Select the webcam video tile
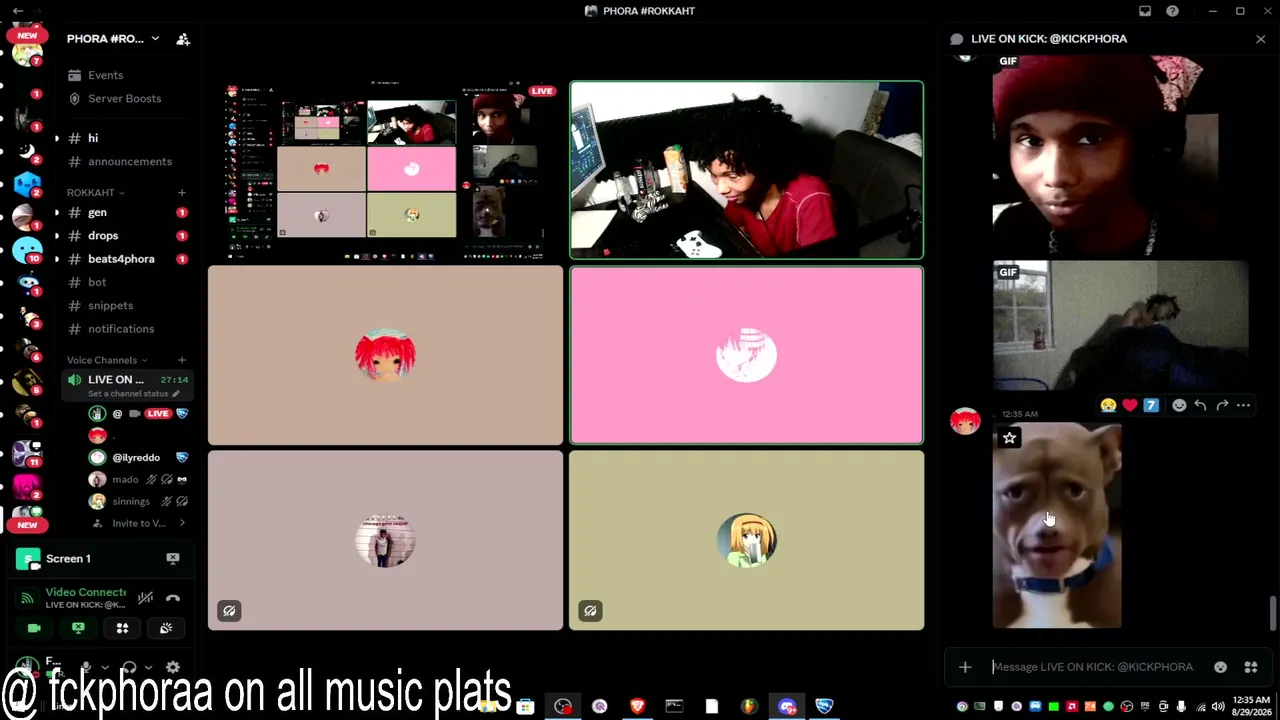This screenshot has width=1280, height=720. pos(746,170)
